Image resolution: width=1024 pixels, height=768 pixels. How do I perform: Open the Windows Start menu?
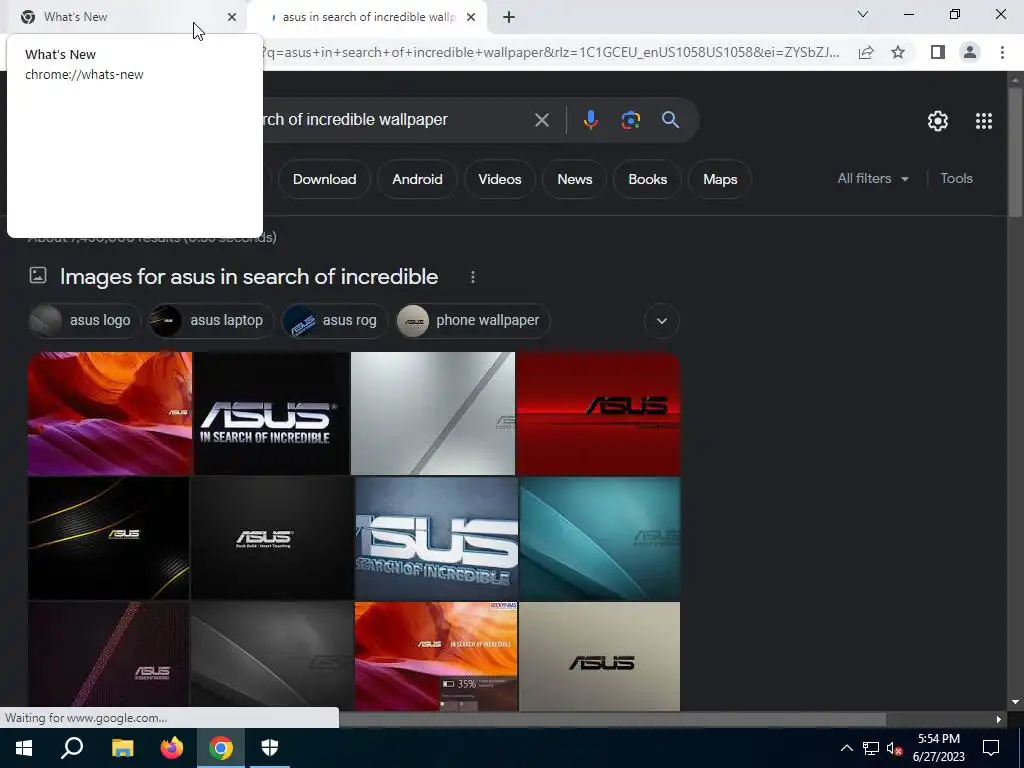[x=24, y=748]
